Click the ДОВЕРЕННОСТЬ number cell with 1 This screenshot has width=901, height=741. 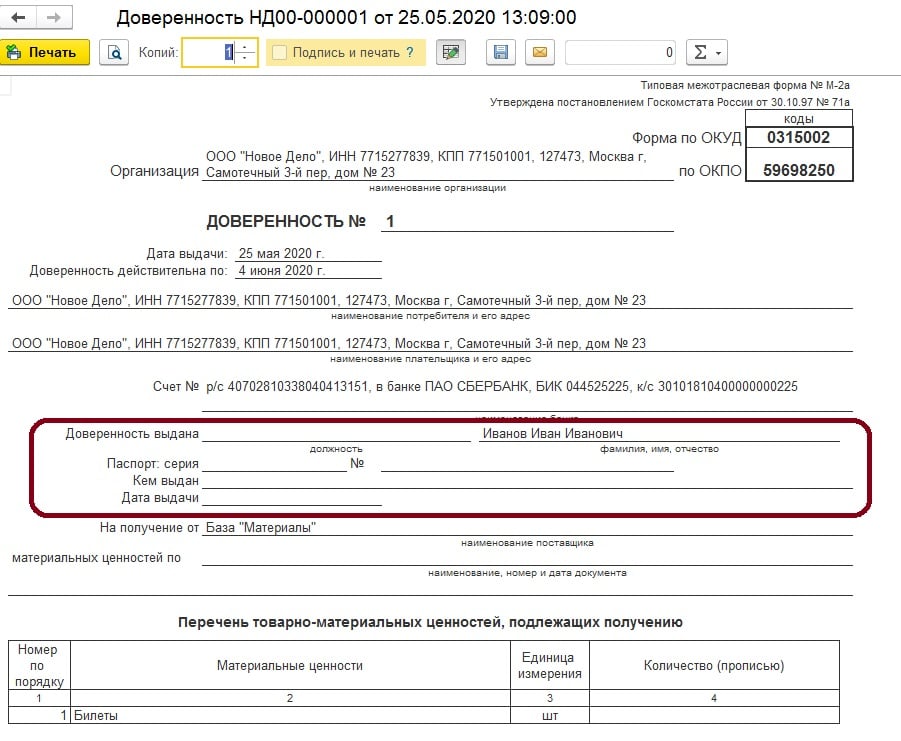525,221
